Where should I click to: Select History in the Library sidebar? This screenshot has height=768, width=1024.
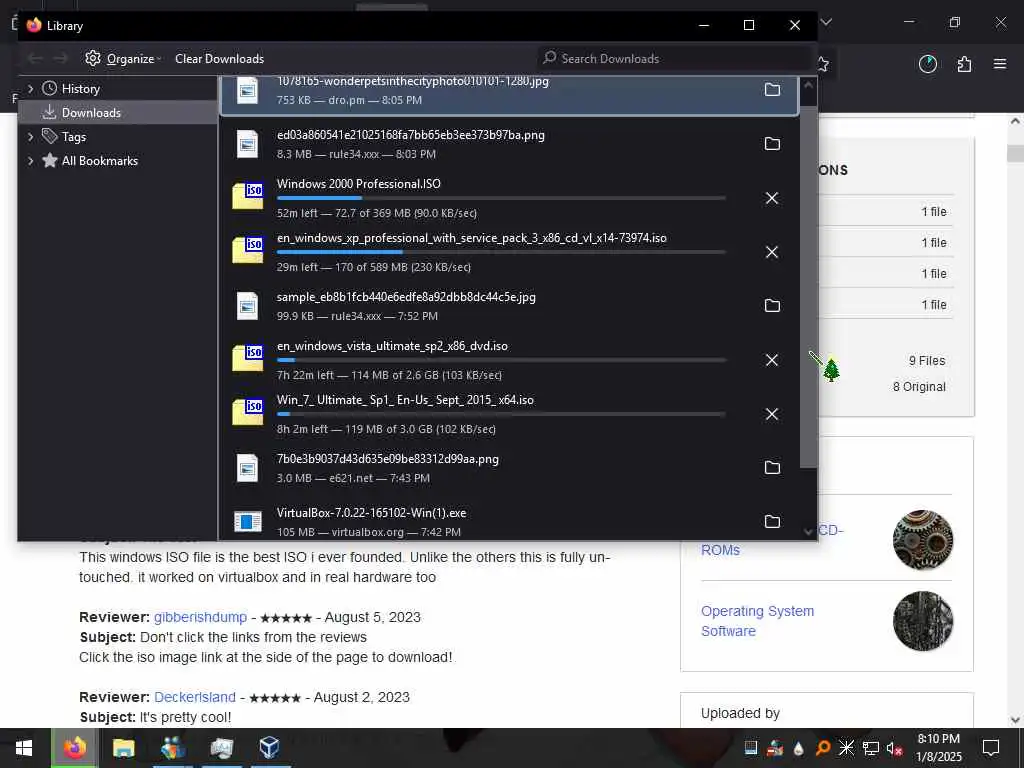pyautogui.click(x=80, y=89)
